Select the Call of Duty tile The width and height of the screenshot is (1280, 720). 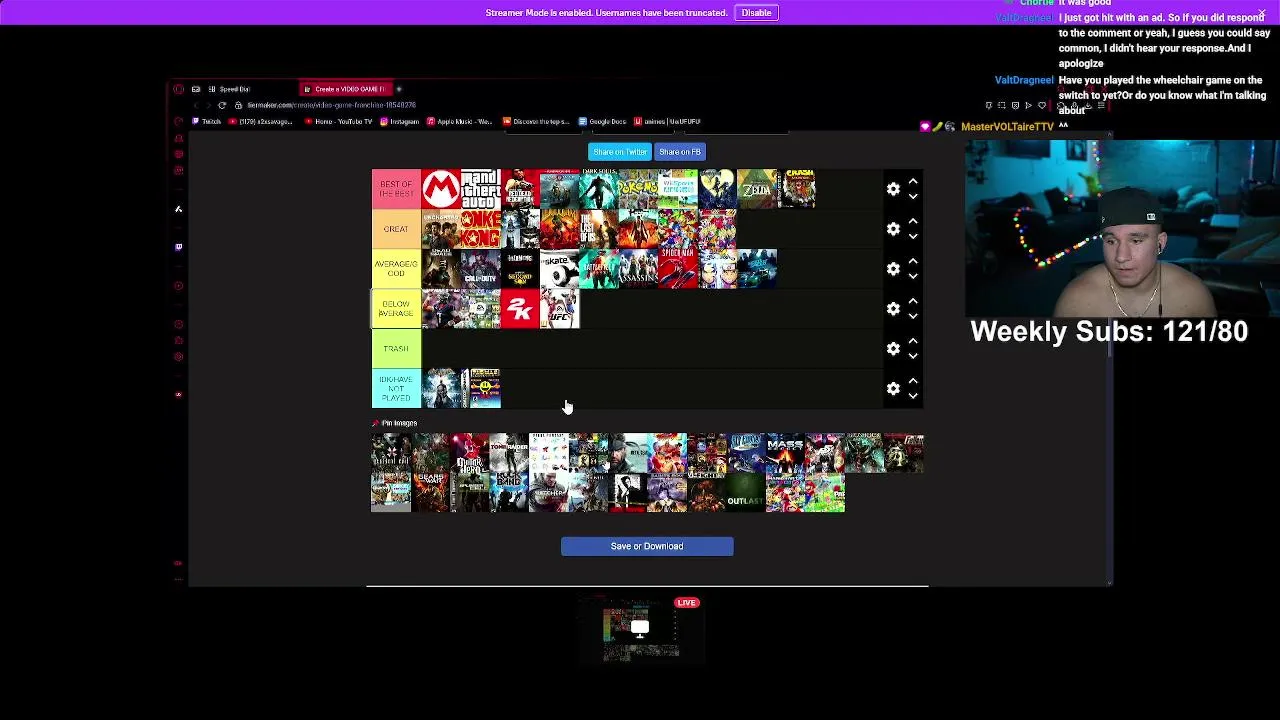click(x=480, y=269)
